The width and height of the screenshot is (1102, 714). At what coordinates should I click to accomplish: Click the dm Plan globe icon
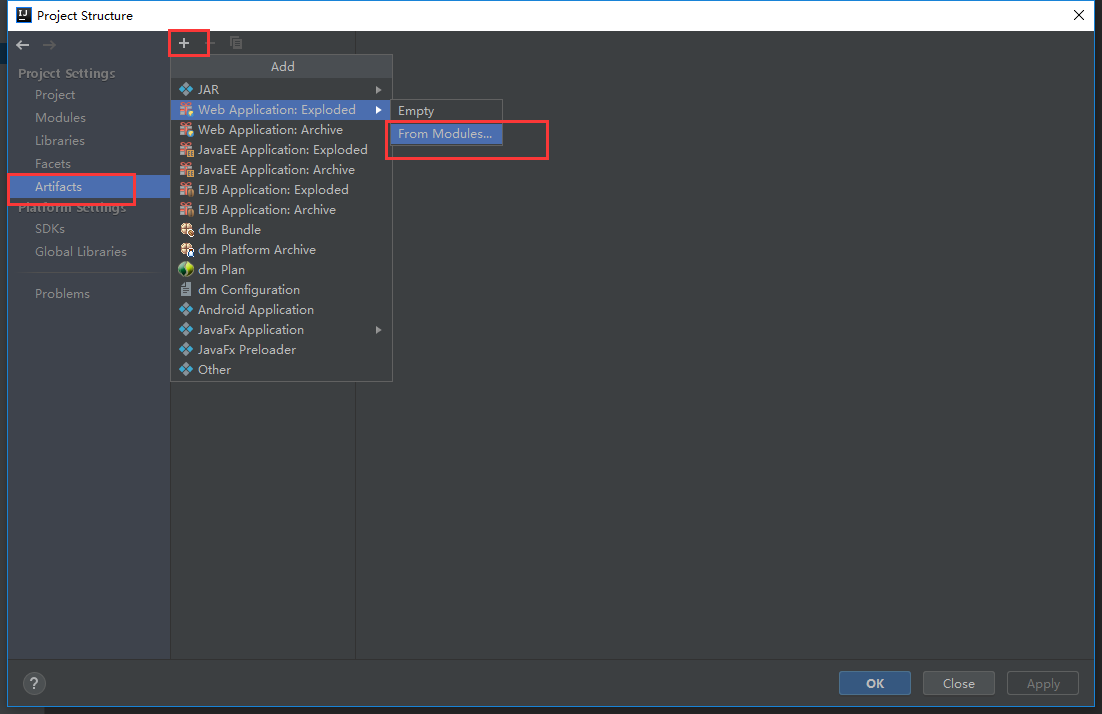click(186, 270)
